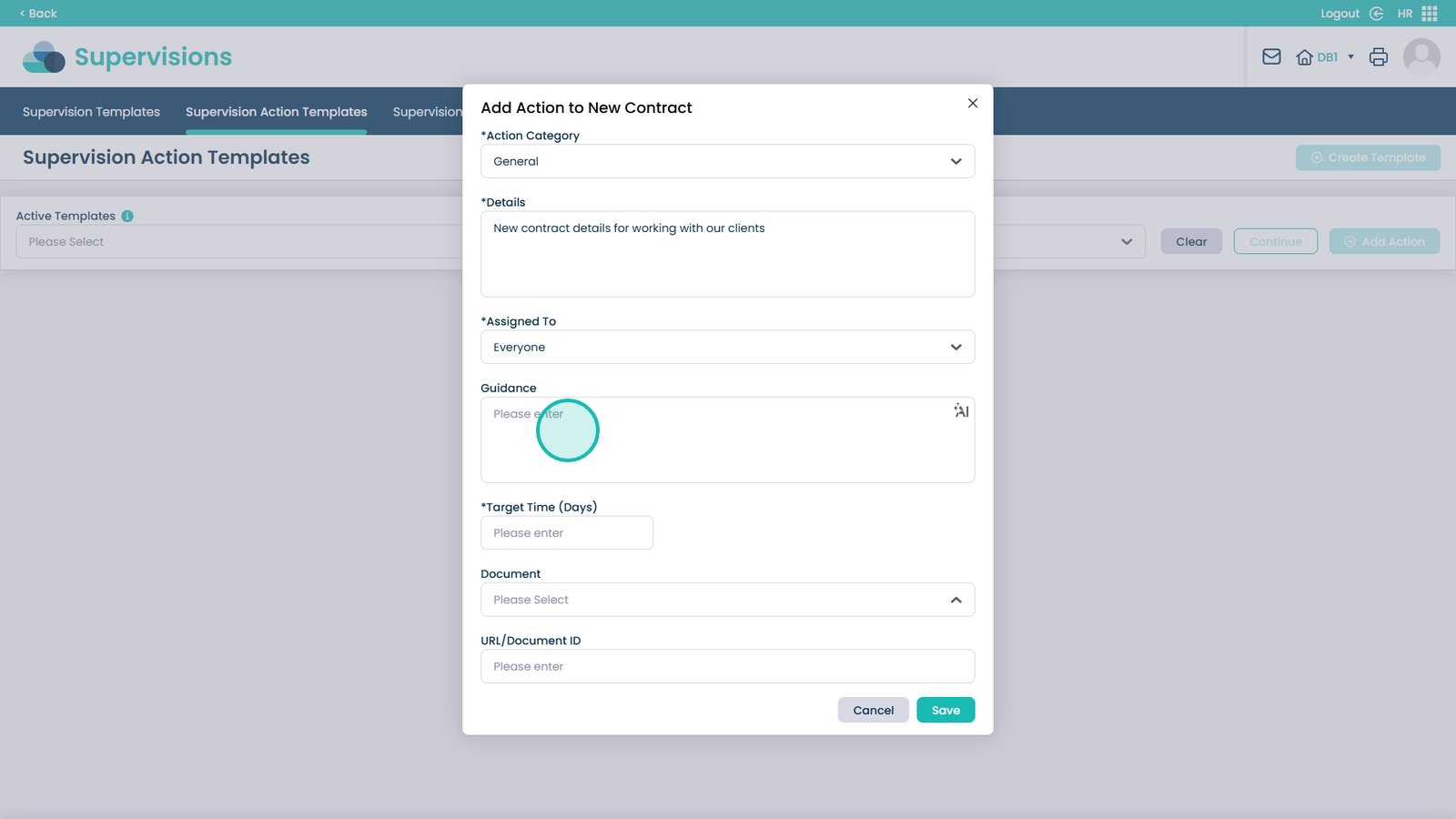Click the Logout icon
The height and width of the screenshot is (819, 1456).
(x=1376, y=14)
